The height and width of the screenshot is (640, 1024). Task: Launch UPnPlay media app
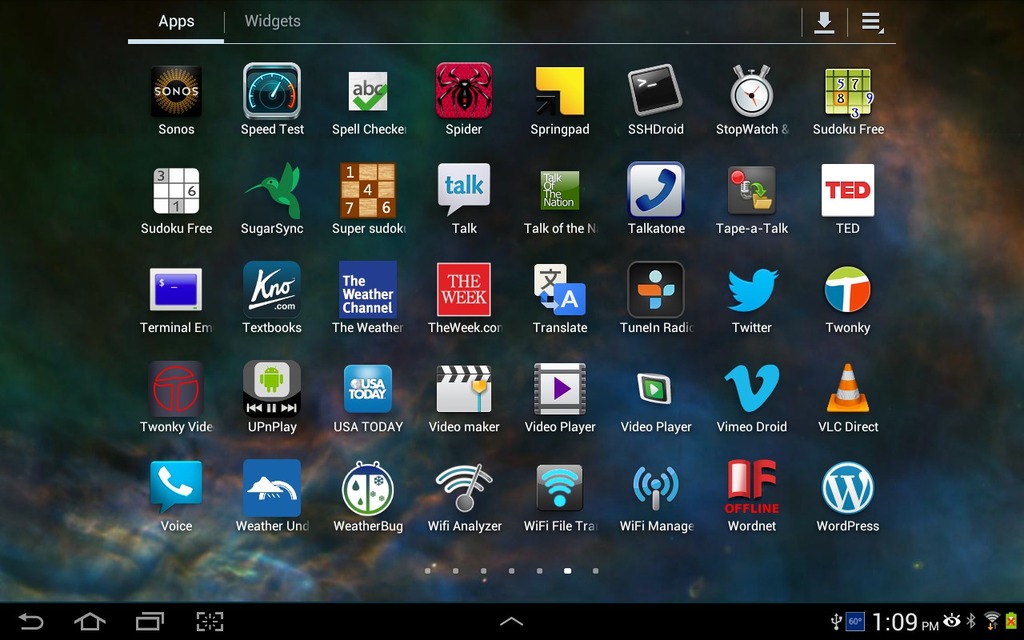coord(272,398)
